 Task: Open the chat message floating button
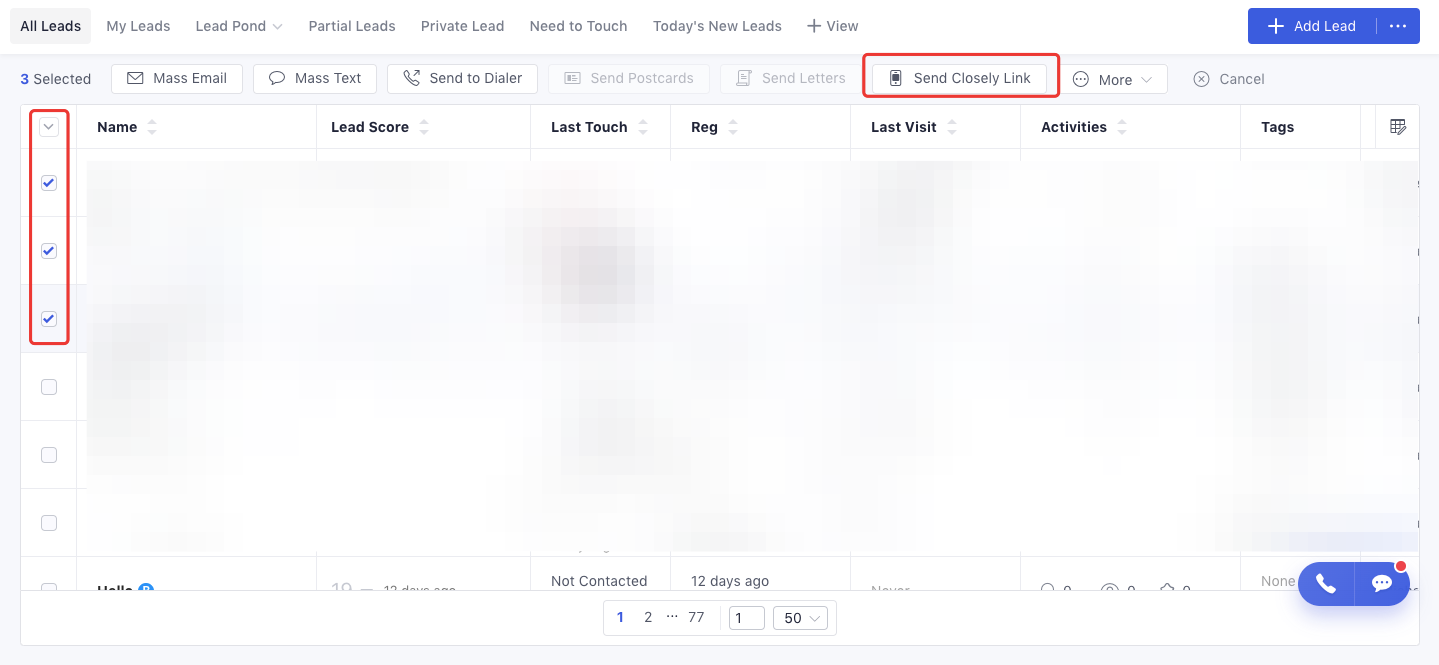pyautogui.click(x=1382, y=584)
